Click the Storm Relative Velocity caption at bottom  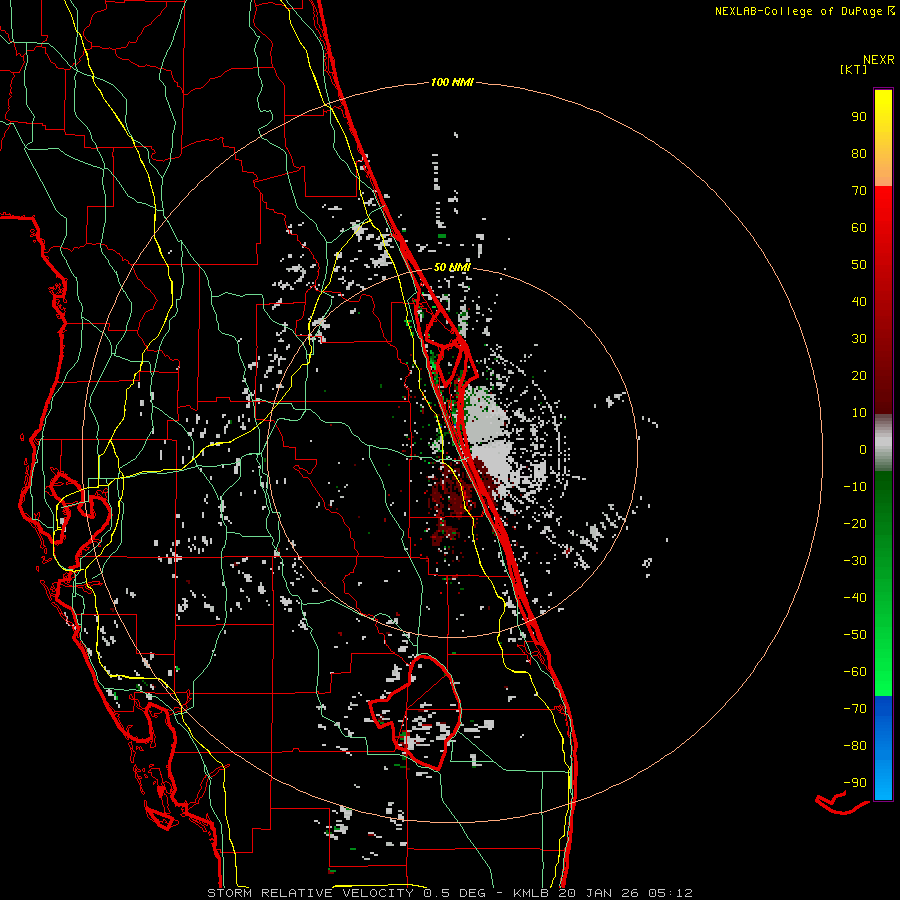click(449, 893)
